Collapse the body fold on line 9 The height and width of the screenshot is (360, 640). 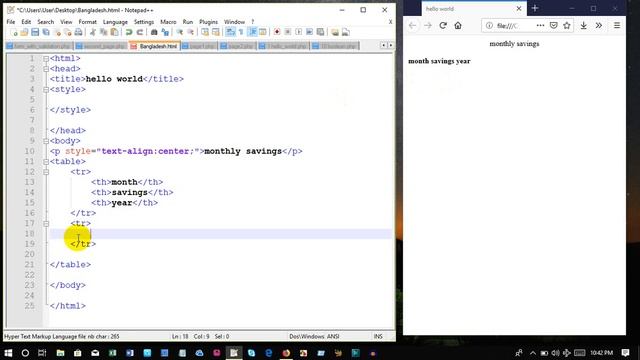coord(46,141)
